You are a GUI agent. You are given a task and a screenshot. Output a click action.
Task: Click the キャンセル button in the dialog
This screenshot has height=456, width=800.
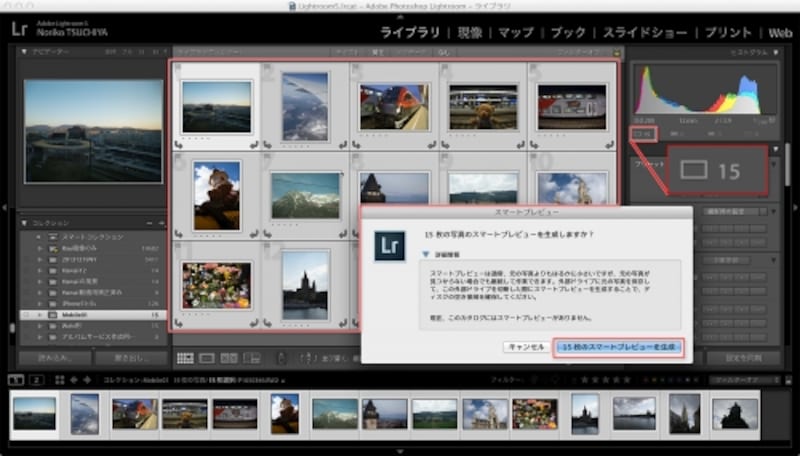click(527, 347)
